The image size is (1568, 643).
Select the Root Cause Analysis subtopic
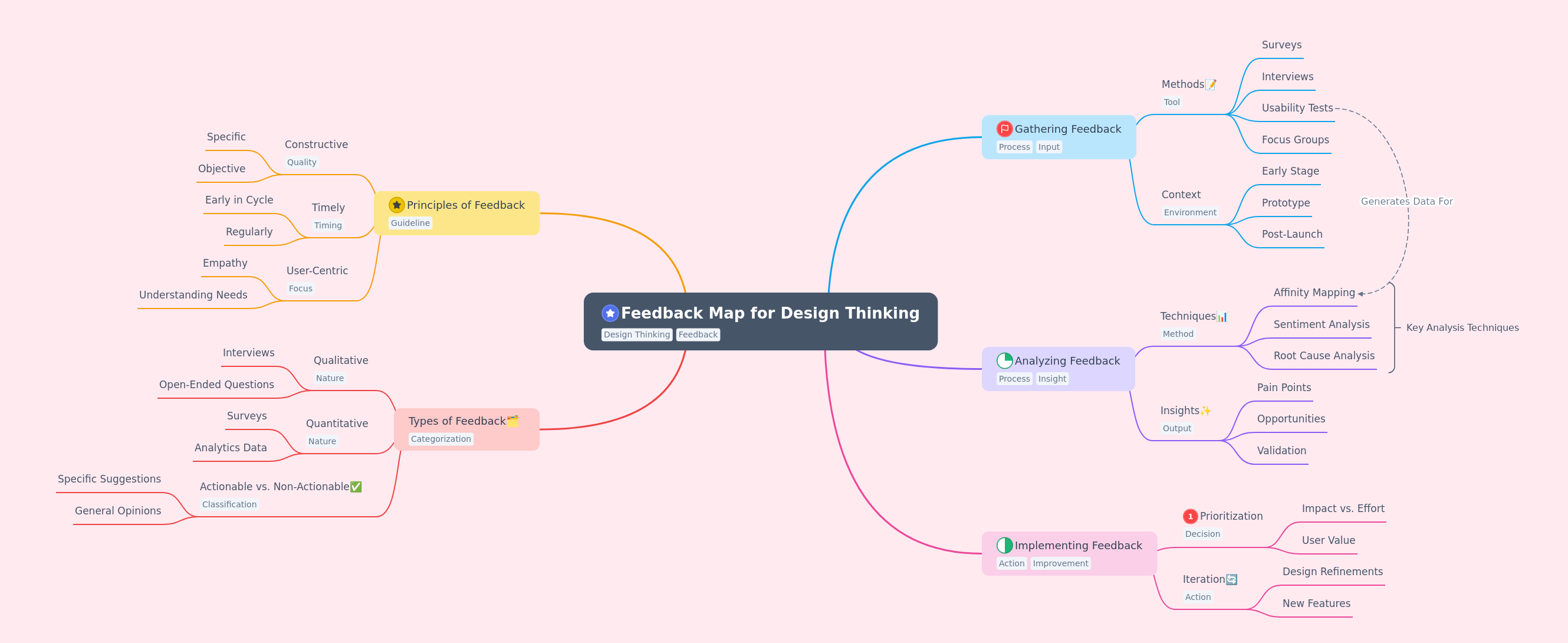(x=1323, y=356)
